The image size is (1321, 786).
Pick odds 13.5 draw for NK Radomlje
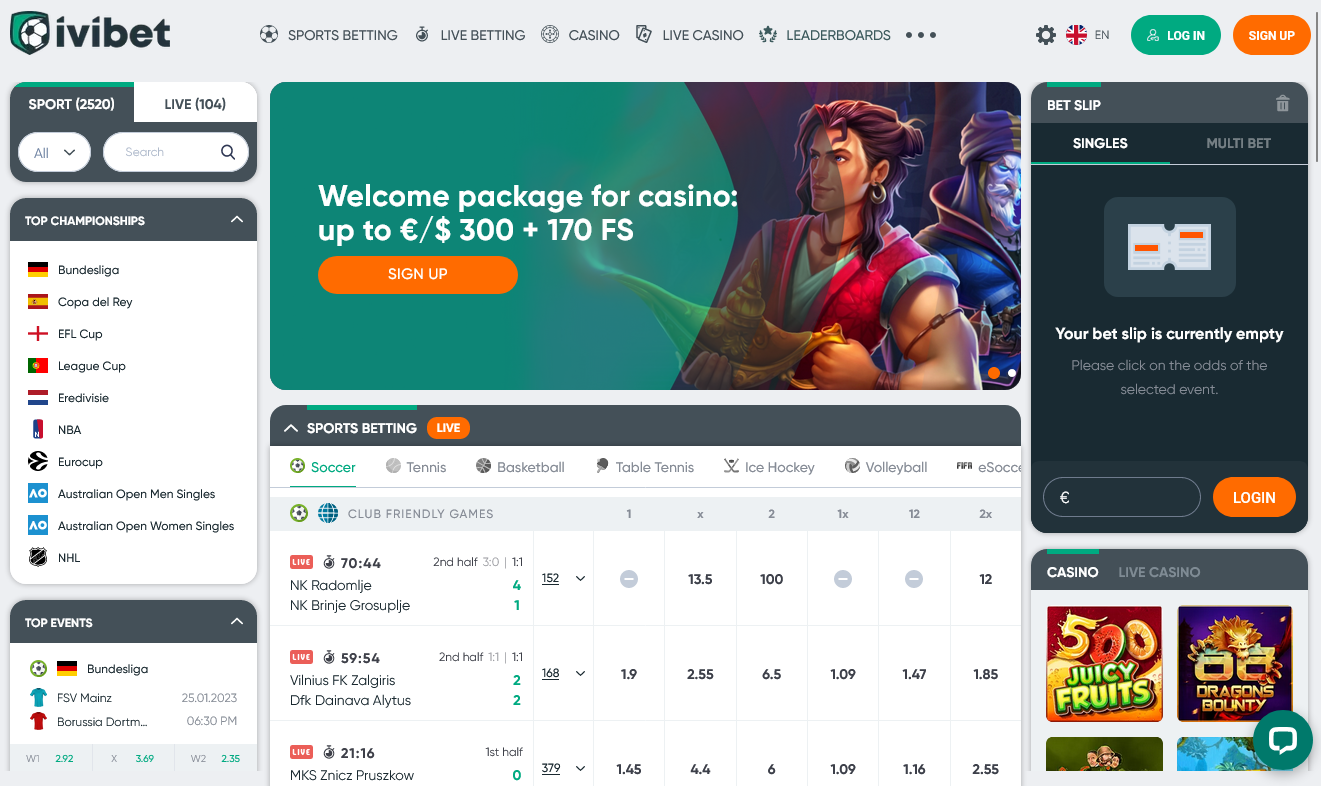point(700,579)
